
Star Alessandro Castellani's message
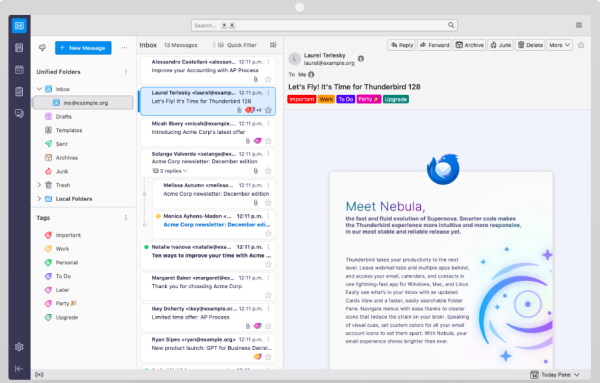[x=268, y=79]
